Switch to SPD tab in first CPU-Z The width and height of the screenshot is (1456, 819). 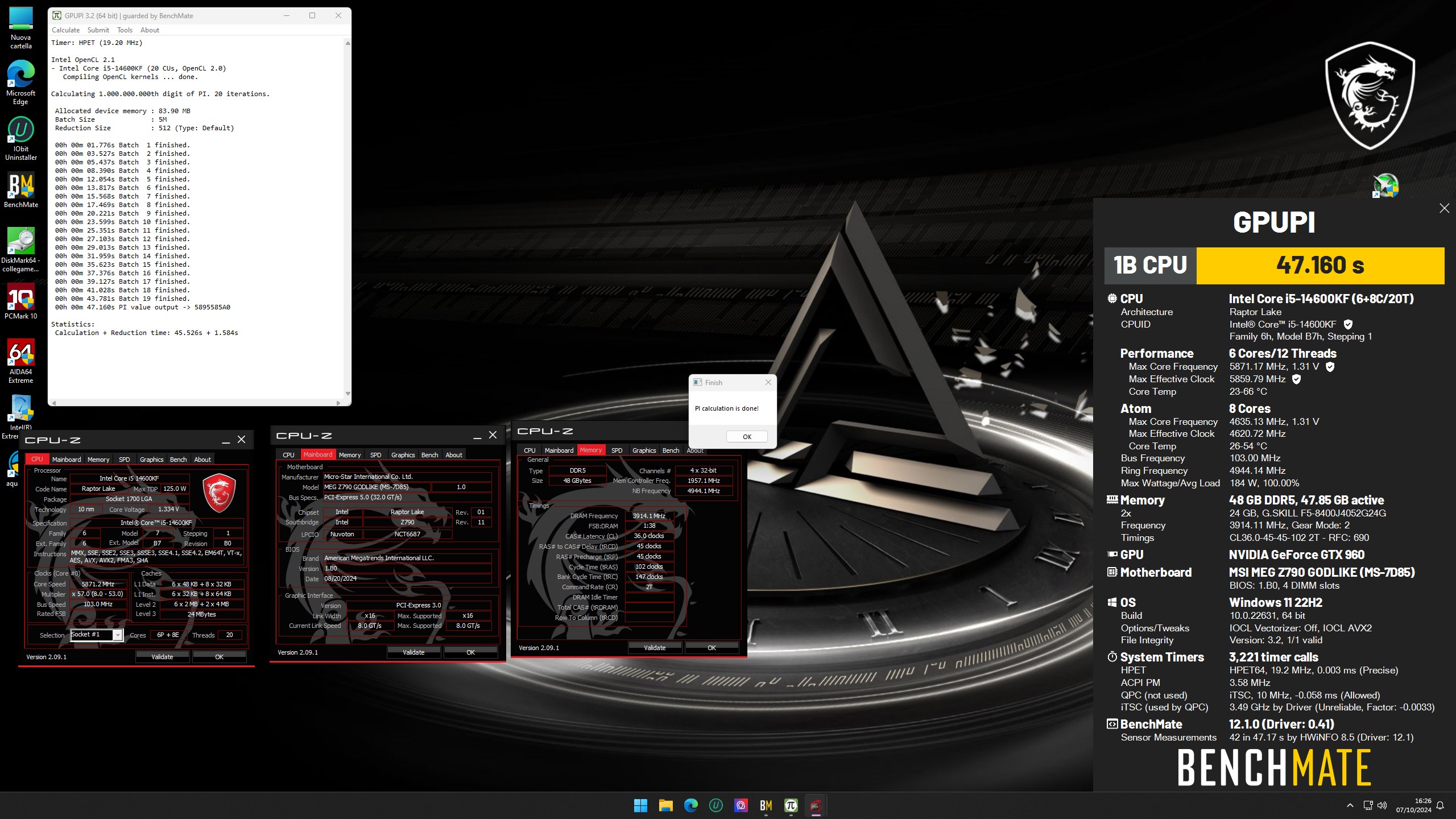pyautogui.click(x=124, y=459)
